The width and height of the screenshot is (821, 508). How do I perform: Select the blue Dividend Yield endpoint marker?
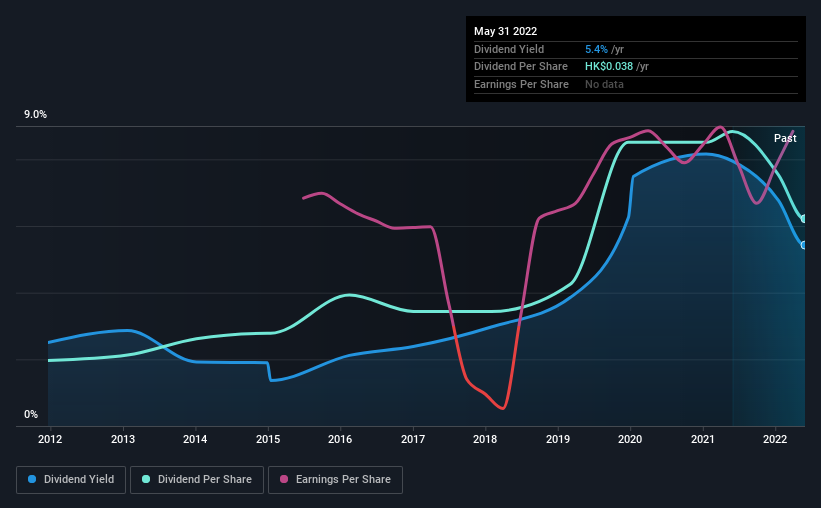(x=803, y=245)
